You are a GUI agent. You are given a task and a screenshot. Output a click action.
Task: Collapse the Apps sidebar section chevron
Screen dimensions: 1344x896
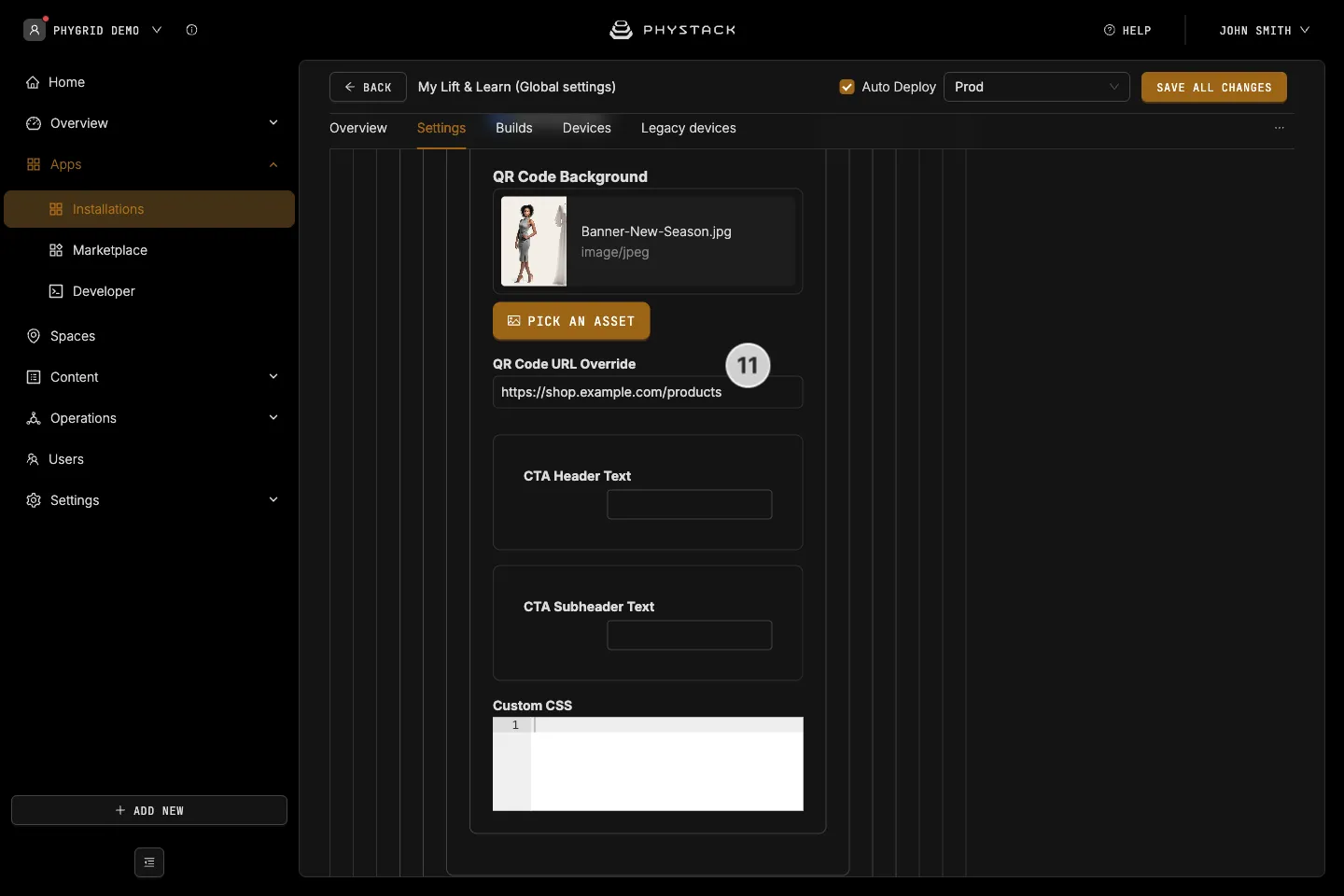(273, 164)
